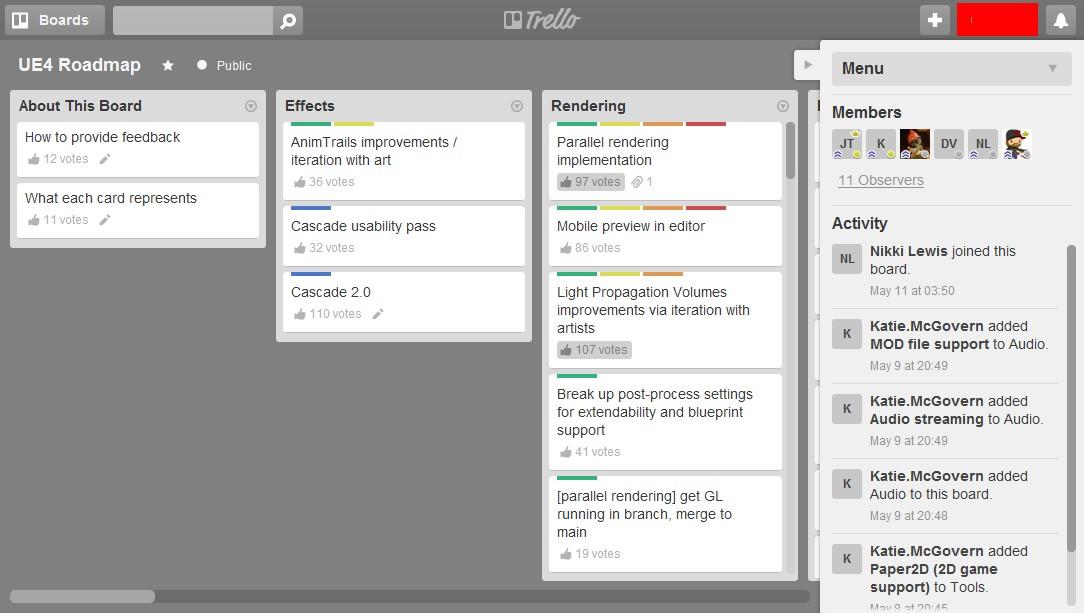The image size is (1084, 613).
Task: Click the 41 votes thumbs-up icon
Action: (566, 452)
